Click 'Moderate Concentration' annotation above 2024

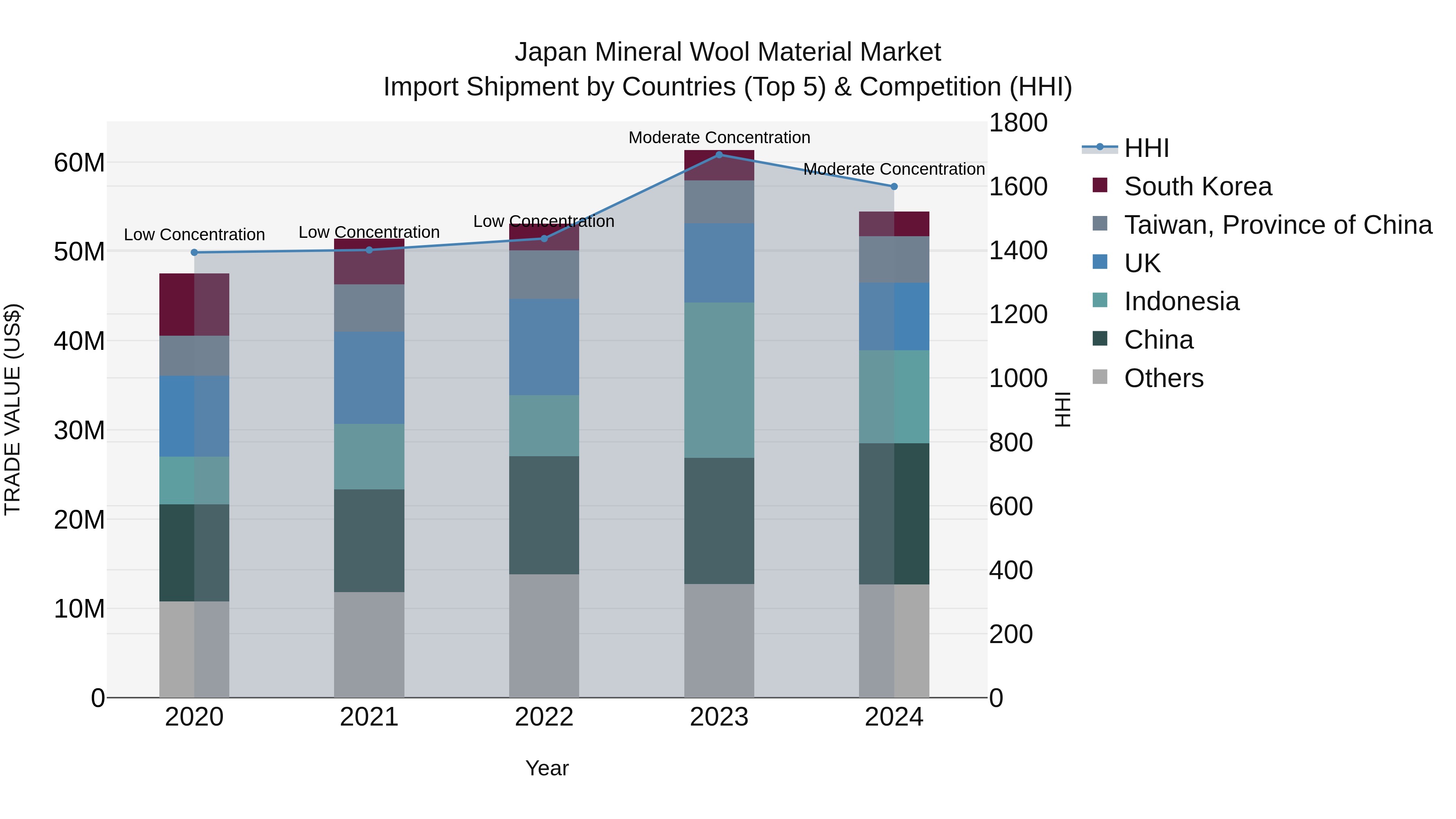pos(894,169)
